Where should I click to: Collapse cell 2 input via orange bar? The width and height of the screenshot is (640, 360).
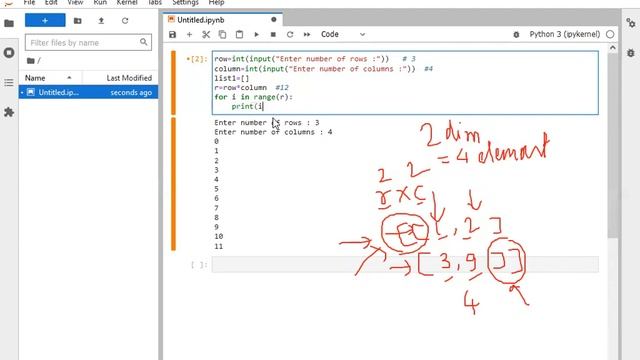click(x=173, y=83)
